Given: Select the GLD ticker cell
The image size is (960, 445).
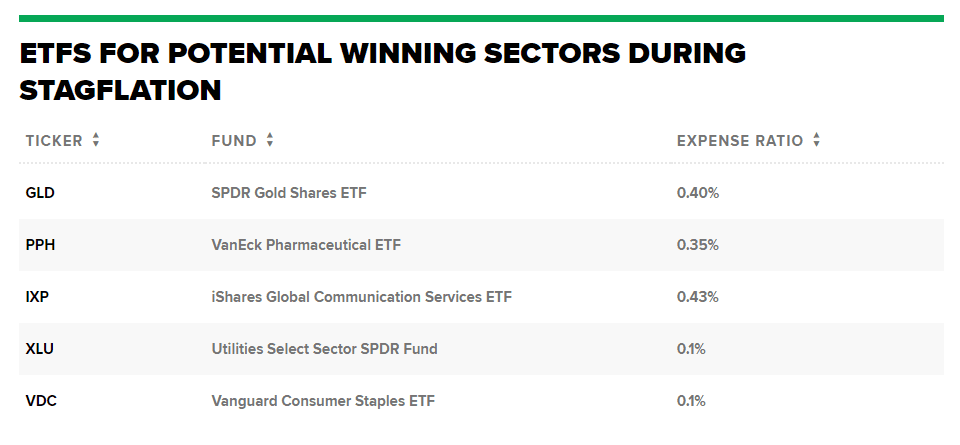Looking at the screenshot, I should click(40, 193).
